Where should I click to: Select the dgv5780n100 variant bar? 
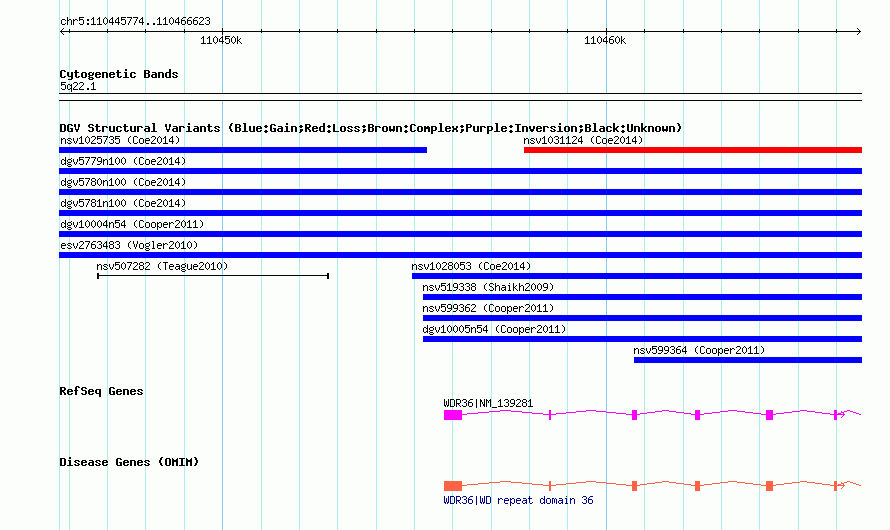(460, 192)
